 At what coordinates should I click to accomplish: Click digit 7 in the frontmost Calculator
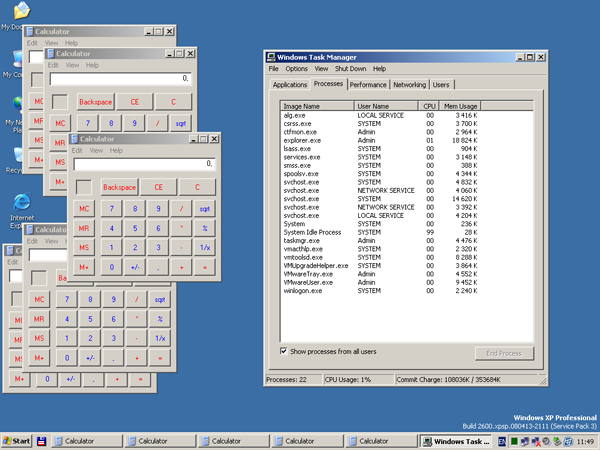click(112, 209)
